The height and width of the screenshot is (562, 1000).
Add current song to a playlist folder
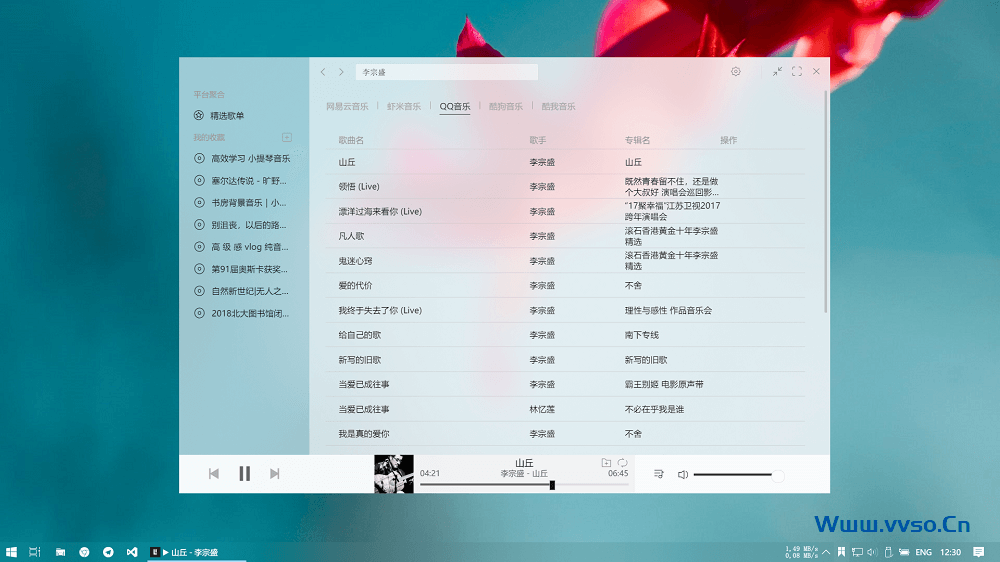(x=605, y=463)
